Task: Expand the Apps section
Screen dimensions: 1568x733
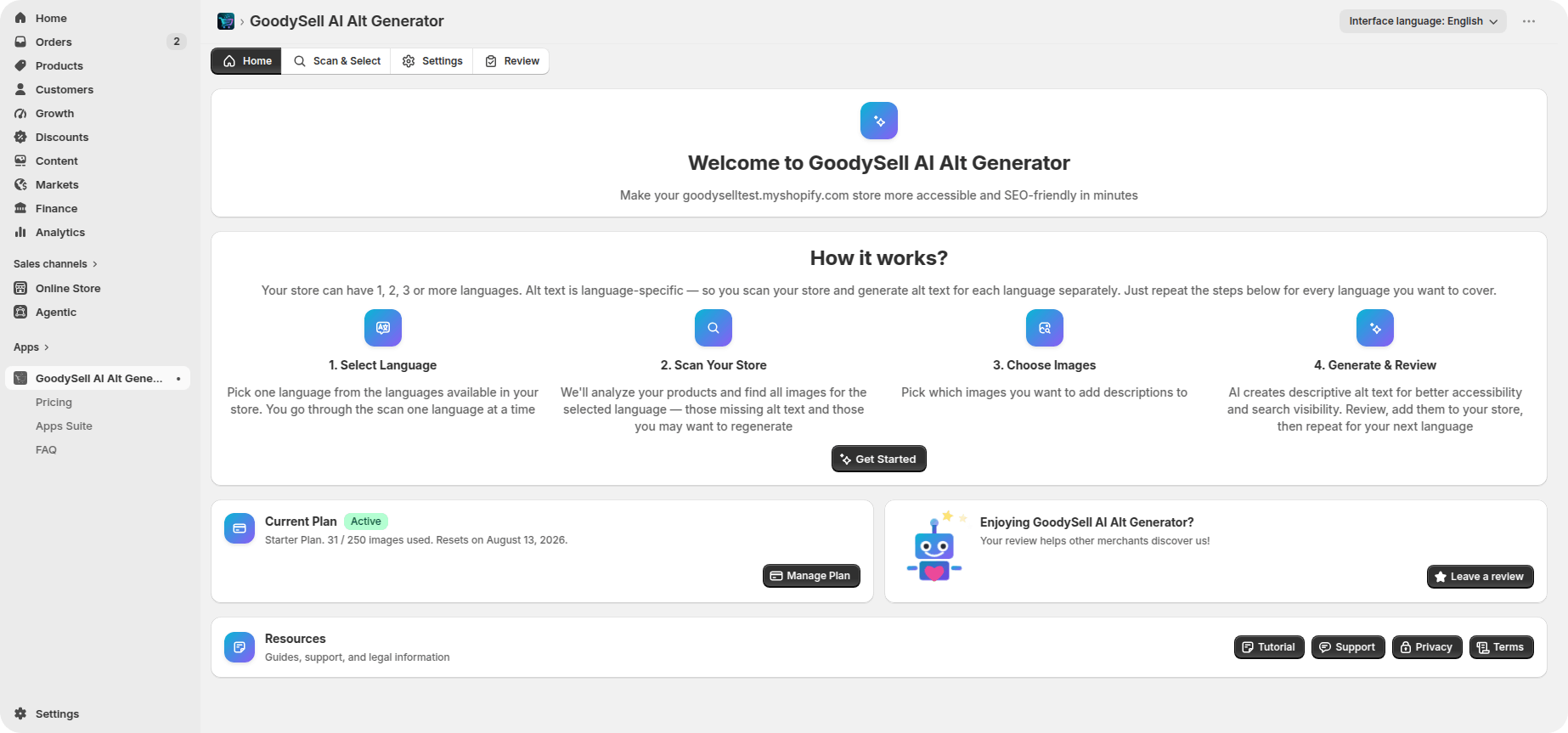Action: click(x=31, y=347)
